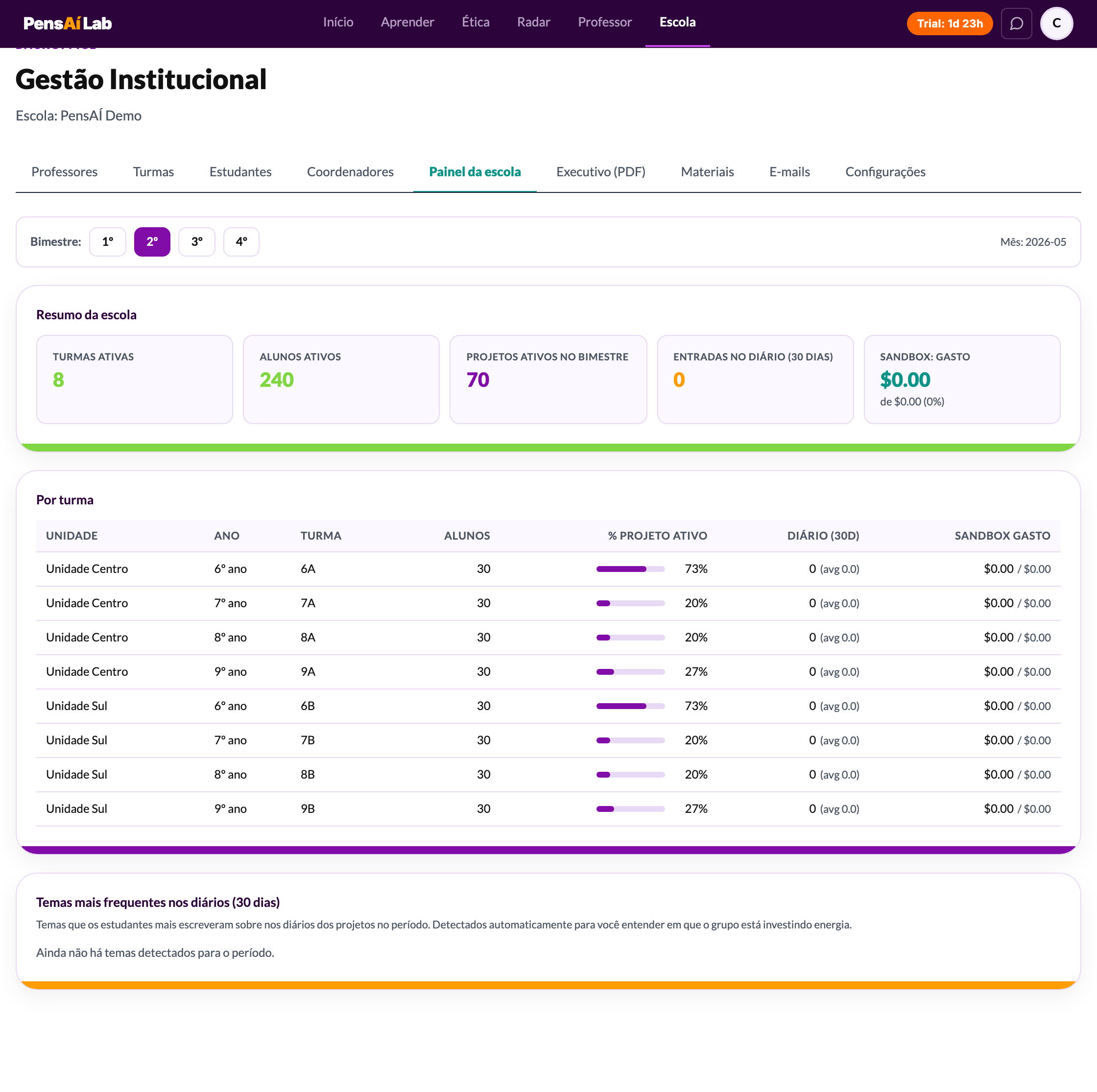Open the user avatar C menu
The image size is (1097, 1092).
tap(1056, 24)
